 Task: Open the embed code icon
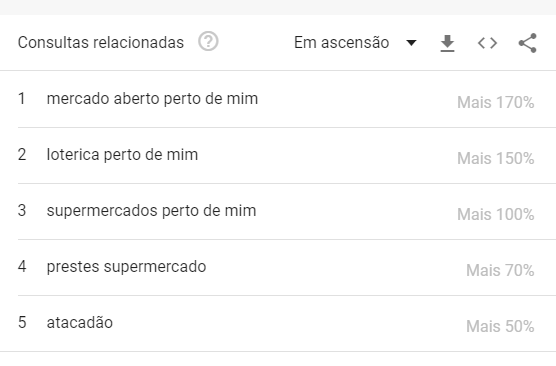(x=488, y=43)
